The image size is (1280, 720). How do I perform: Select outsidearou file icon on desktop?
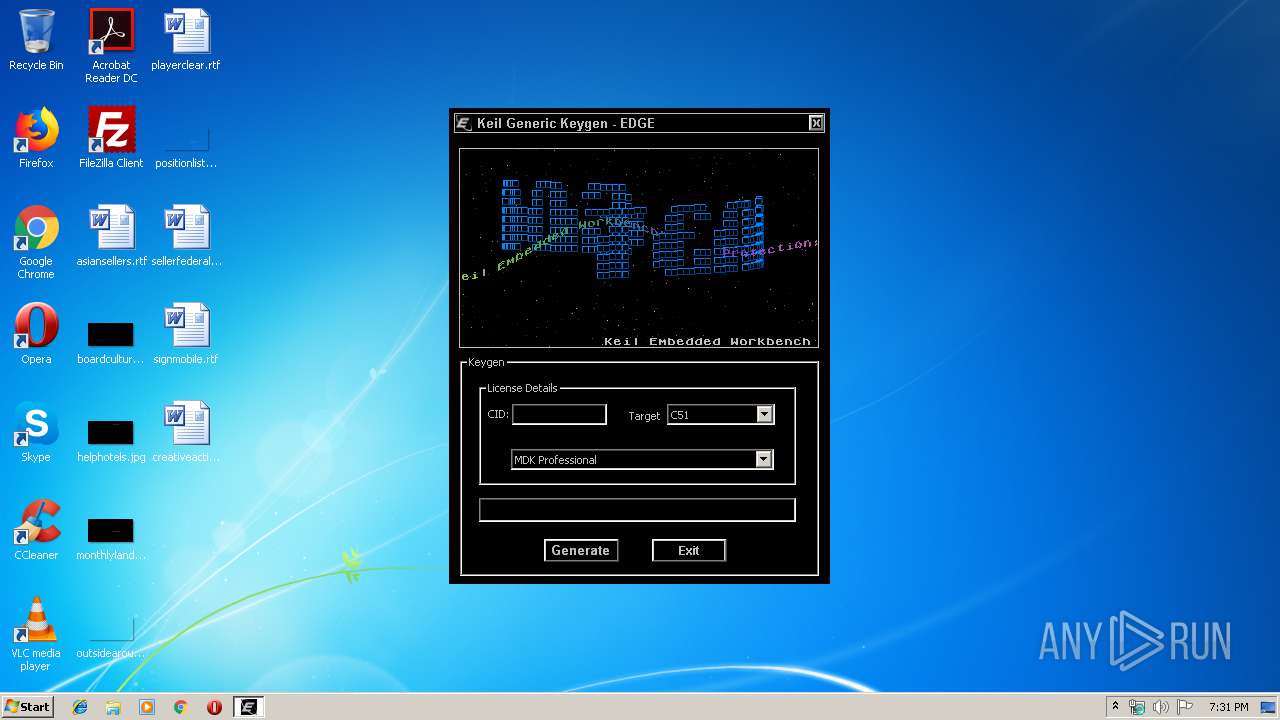(111, 638)
